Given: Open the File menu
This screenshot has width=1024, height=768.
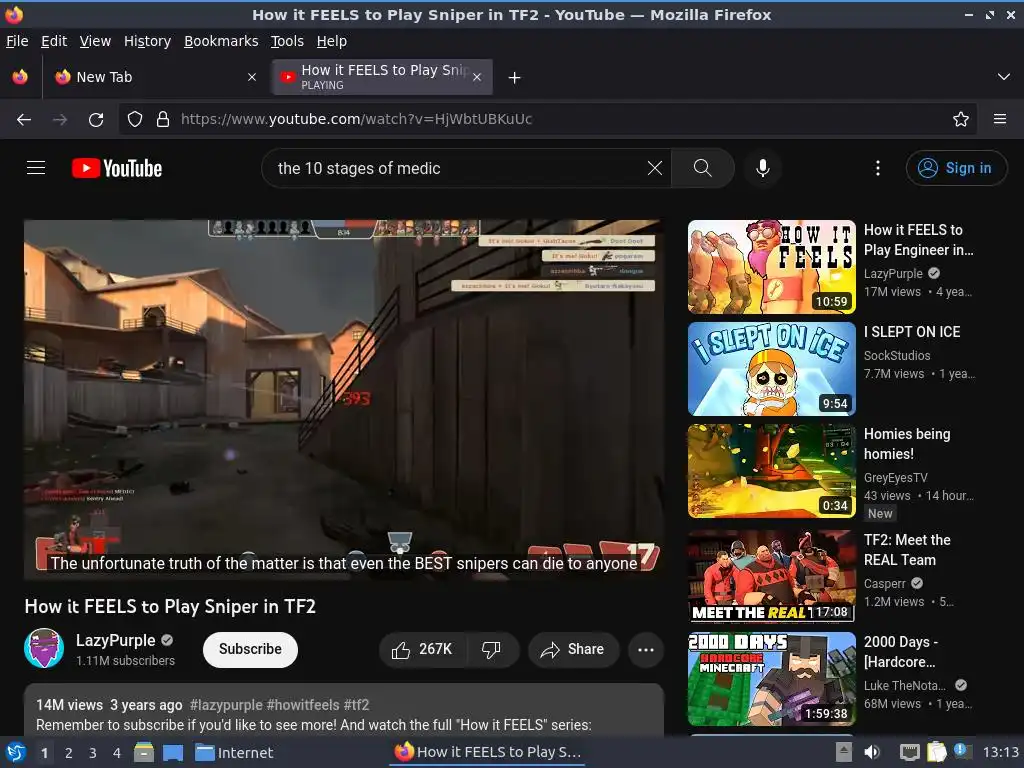Looking at the screenshot, I should pyautogui.click(x=17, y=41).
